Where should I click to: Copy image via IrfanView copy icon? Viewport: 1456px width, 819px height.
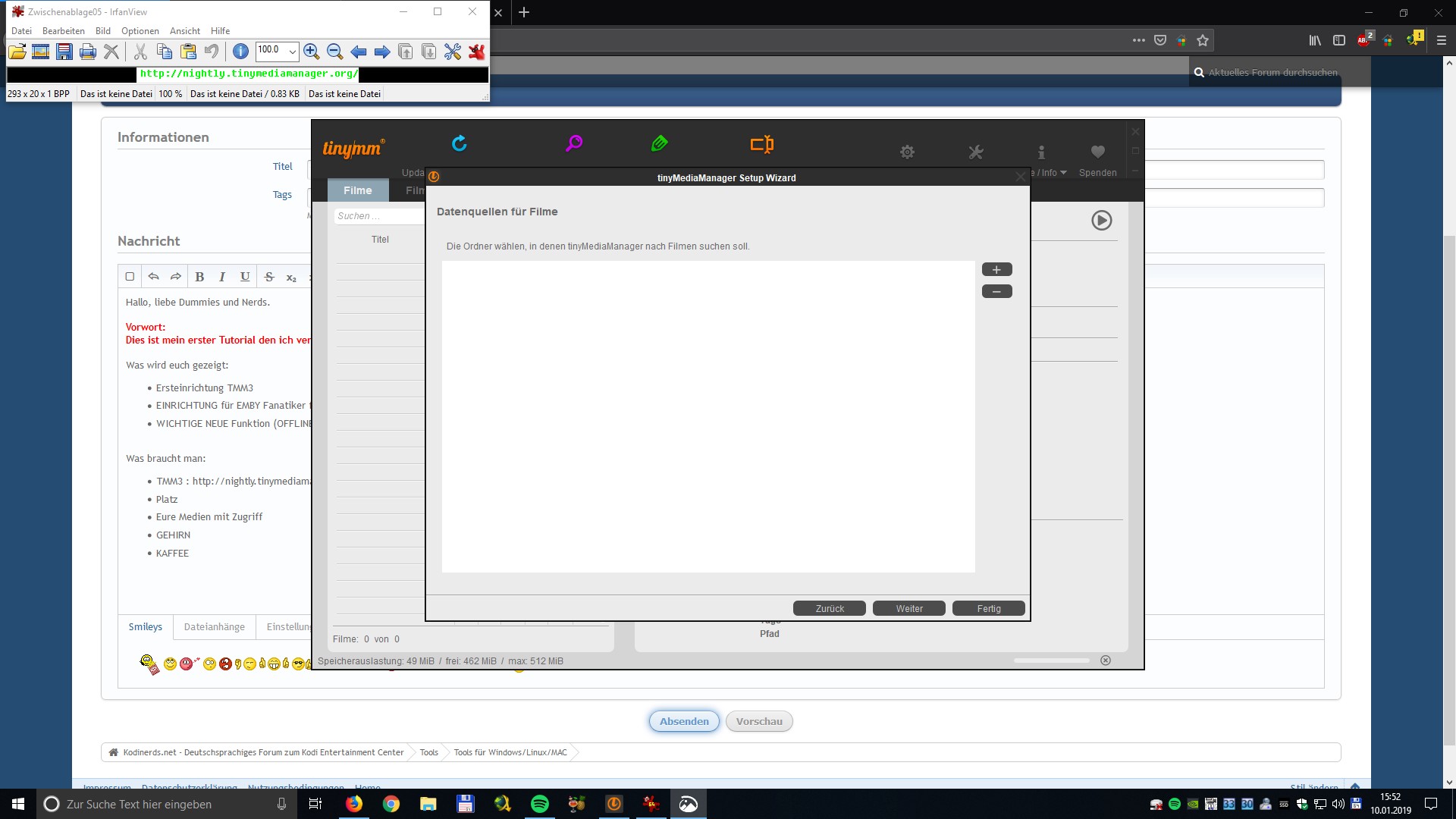point(164,52)
